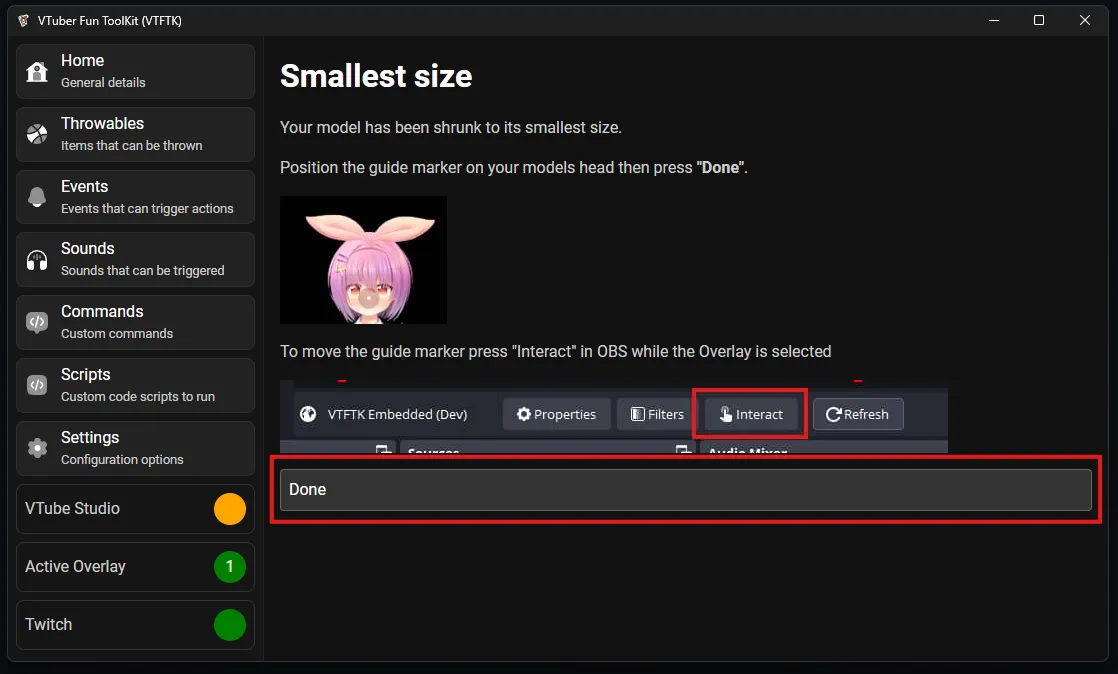The height and width of the screenshot is (674, 1118).
Task: Open the Commands custom commands page
Action: (x=135, y=322)
